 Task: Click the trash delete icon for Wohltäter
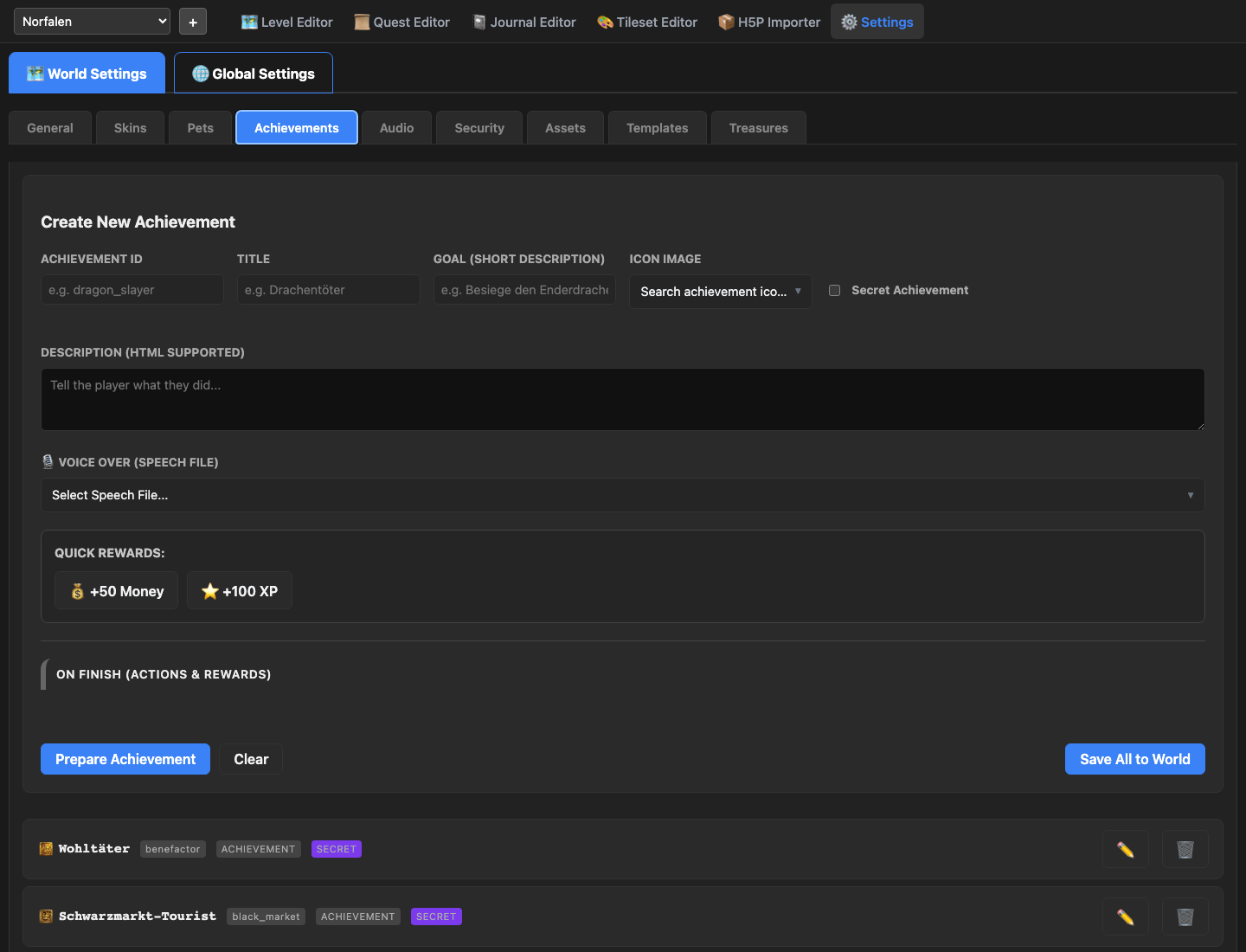click(1185, 849)
